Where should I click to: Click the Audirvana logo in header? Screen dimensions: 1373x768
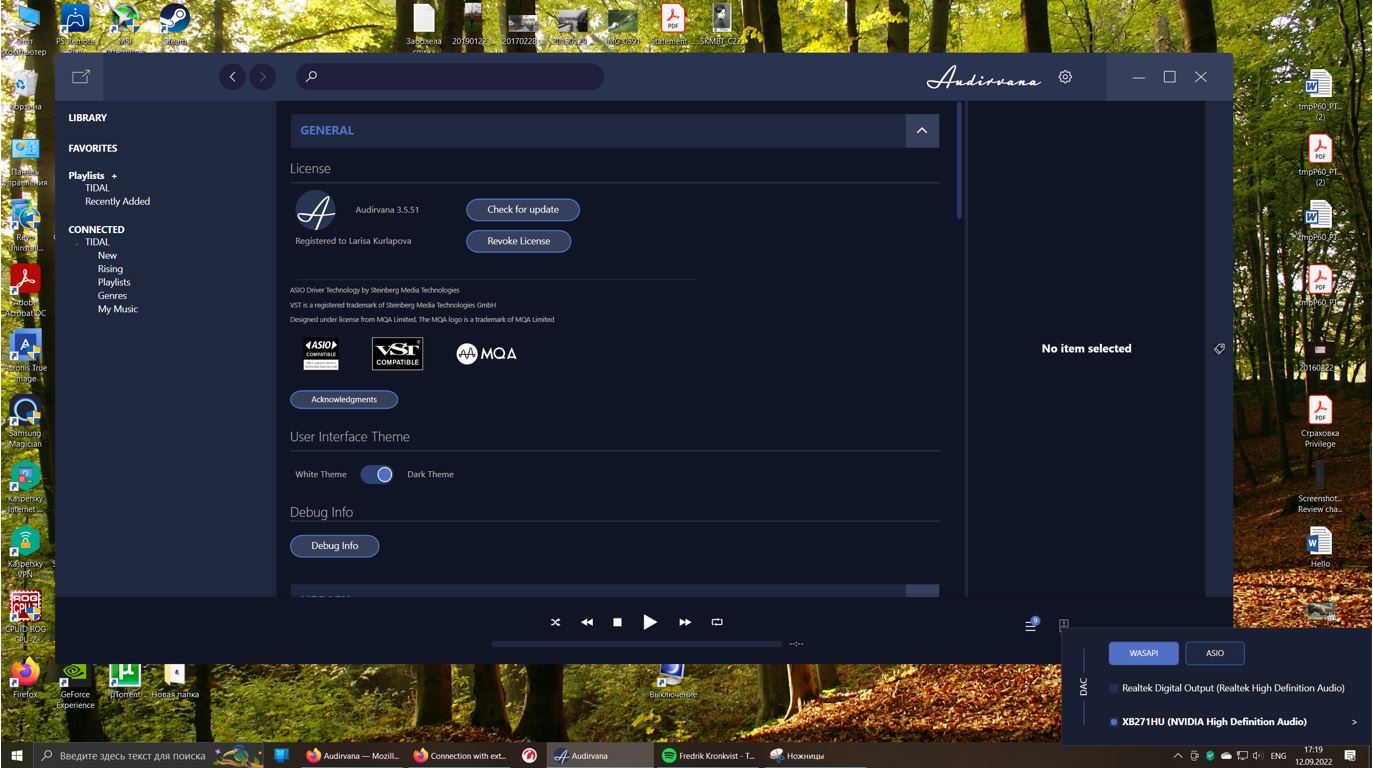(x=983, y=78)
